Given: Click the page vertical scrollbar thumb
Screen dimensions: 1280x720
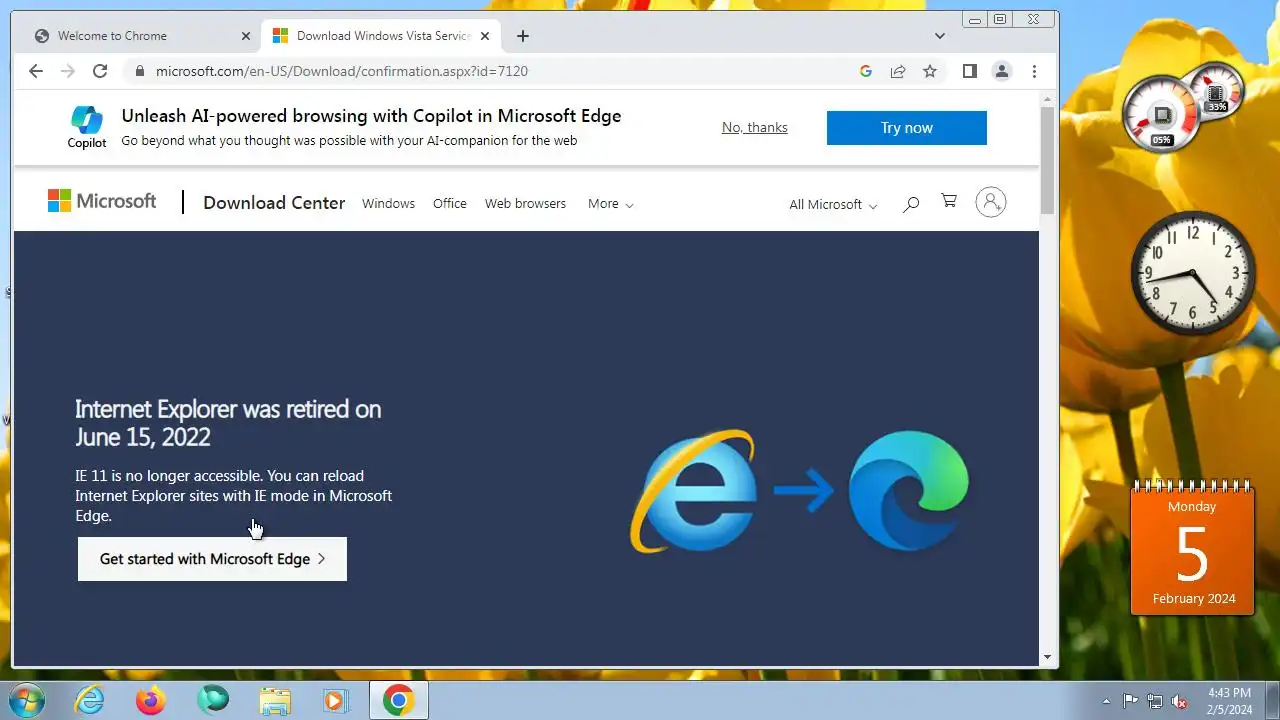Looking at the screenshot, I should coord(1048,160).
